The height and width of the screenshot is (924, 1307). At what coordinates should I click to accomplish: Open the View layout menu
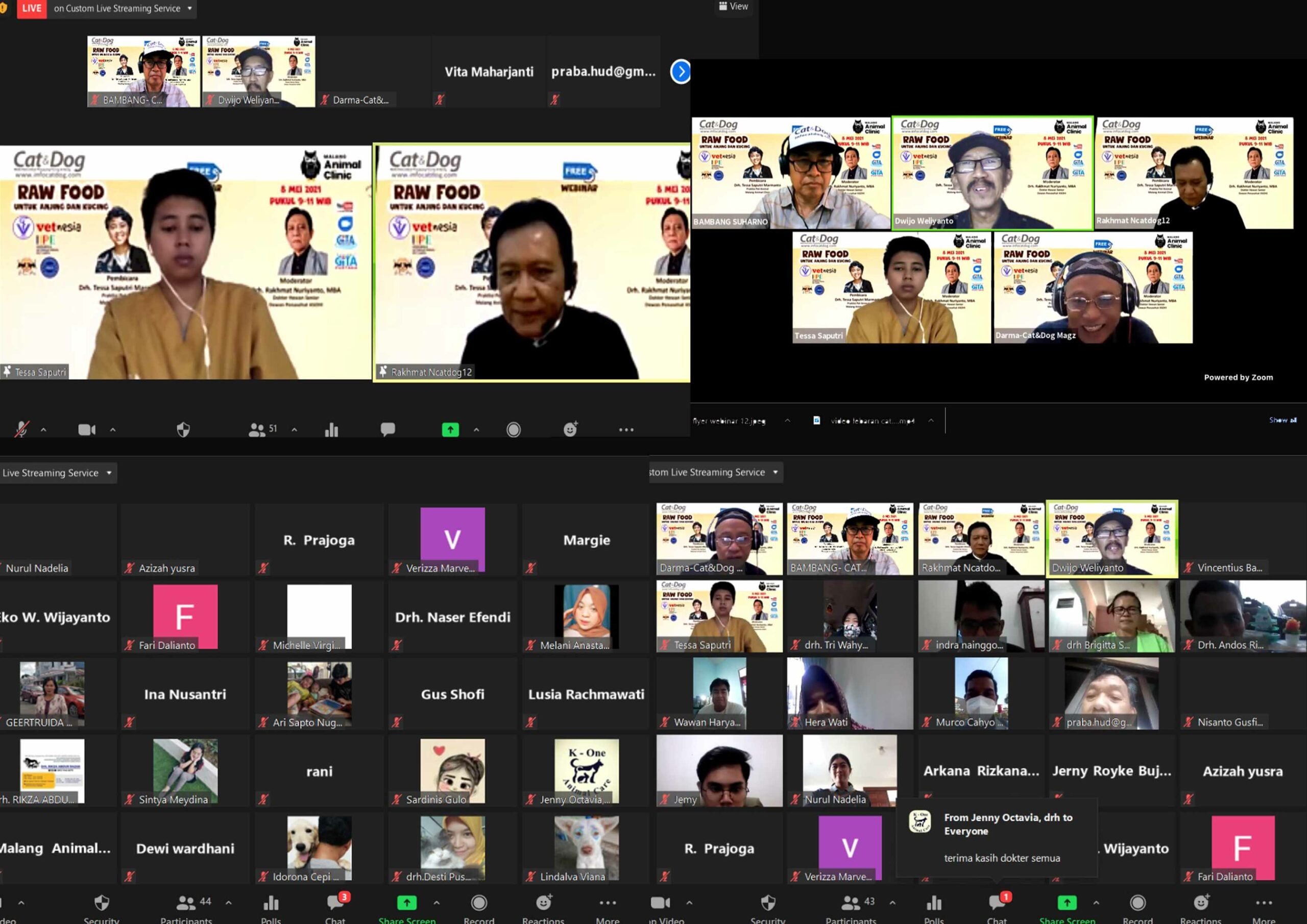[x=733, y=6]
